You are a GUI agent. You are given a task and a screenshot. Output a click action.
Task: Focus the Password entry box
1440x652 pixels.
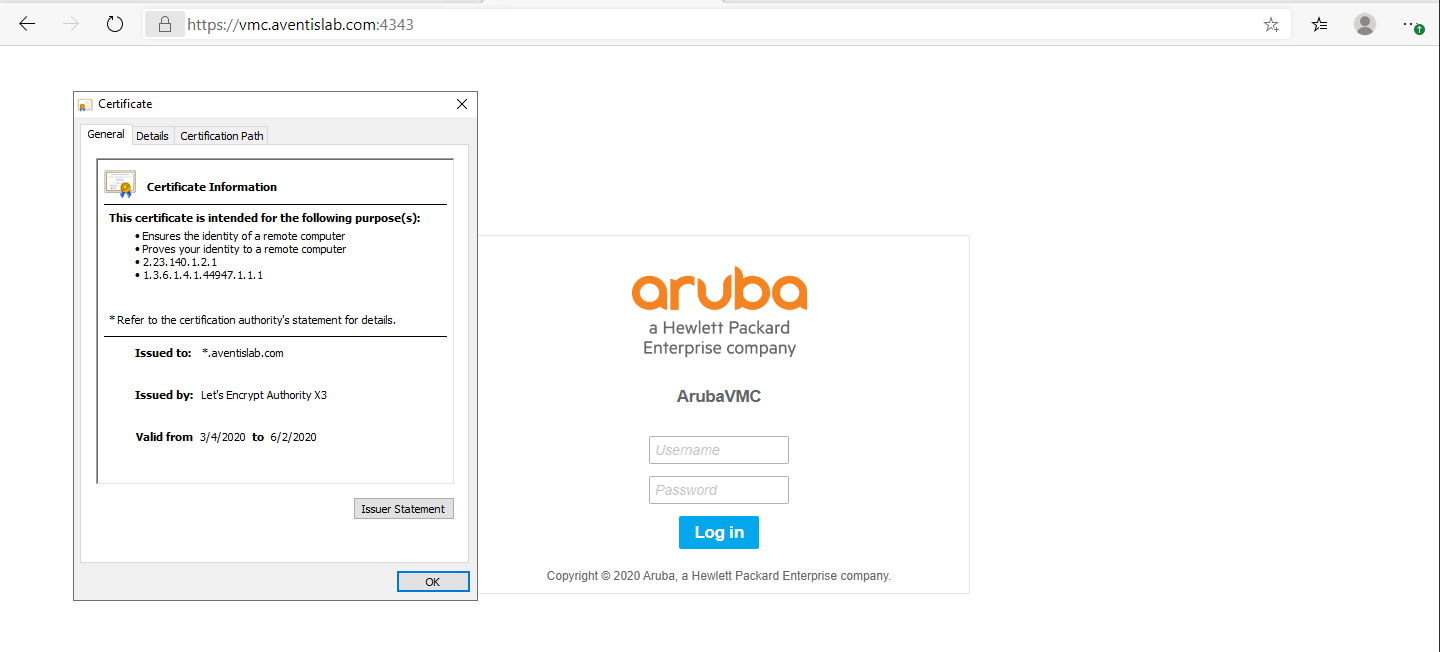point(718,489)
